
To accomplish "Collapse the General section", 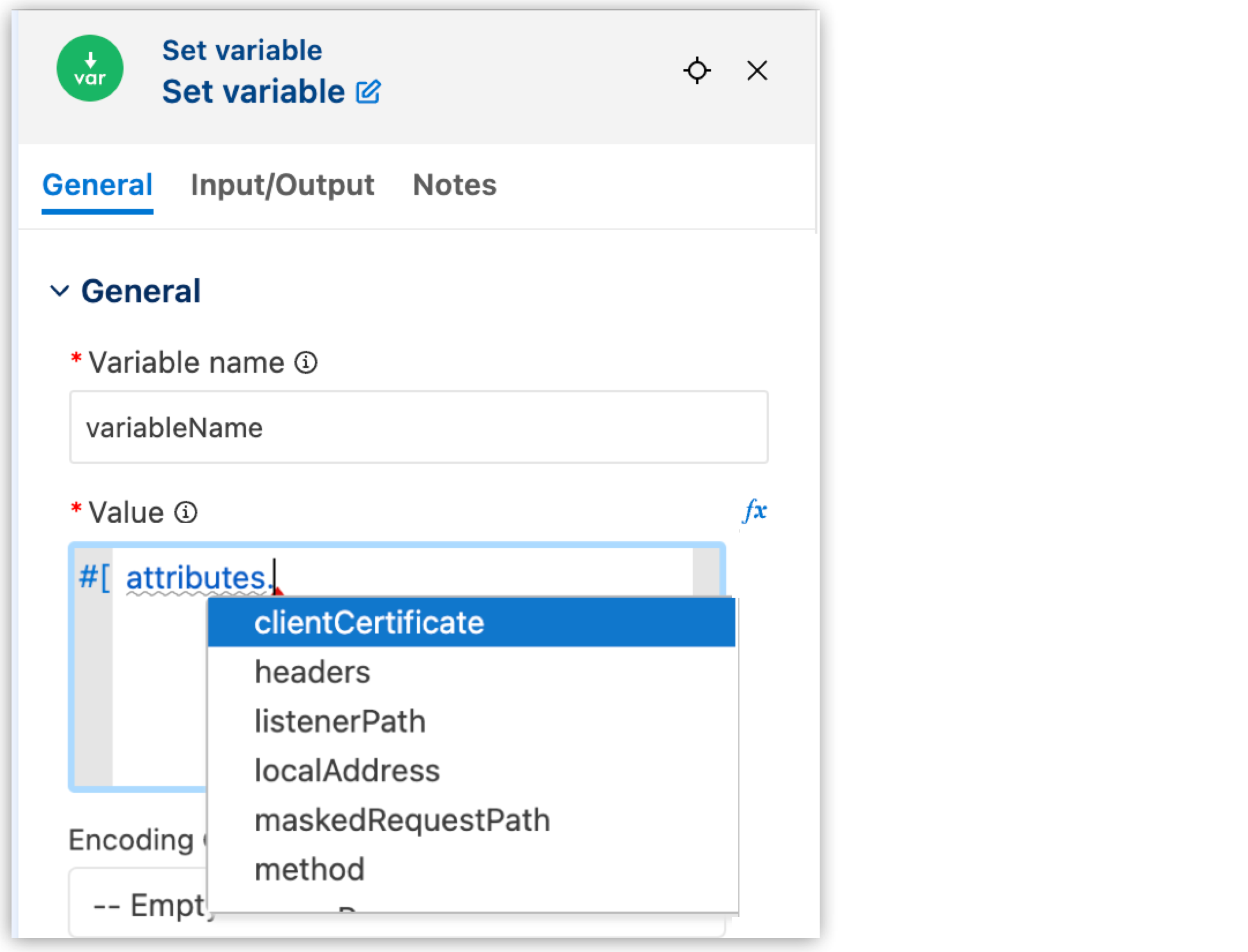I will pyautogui.click(x=59, y=291).
